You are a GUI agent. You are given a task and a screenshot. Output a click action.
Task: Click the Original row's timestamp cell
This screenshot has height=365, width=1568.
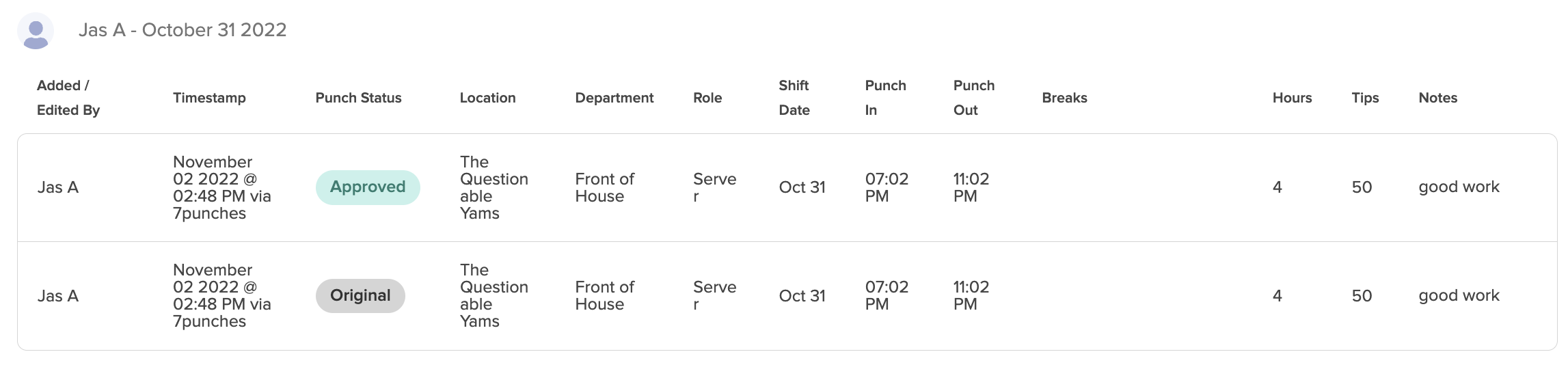[222, 296]
